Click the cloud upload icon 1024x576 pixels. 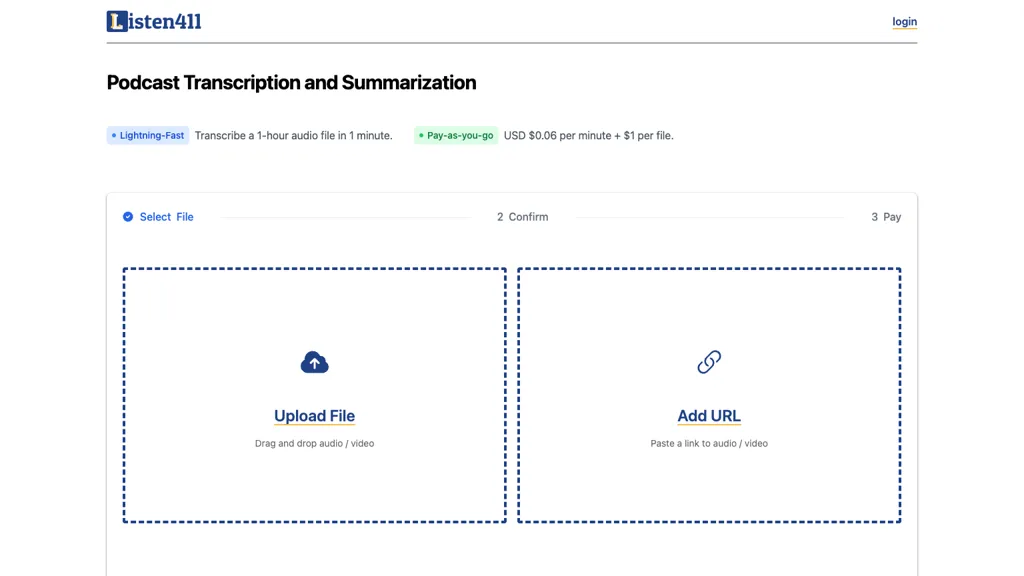coord(314,363)
